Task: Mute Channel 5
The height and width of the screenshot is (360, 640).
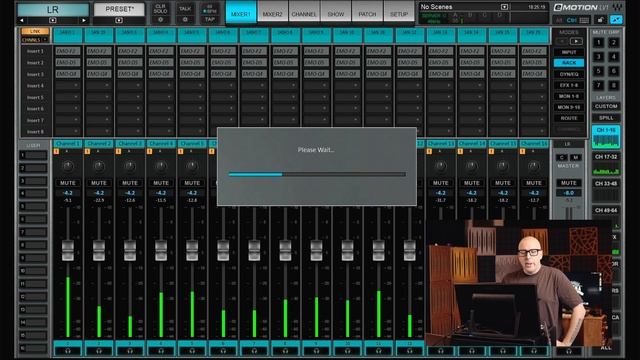Action: pyautogui.click(x=192, y=183)
